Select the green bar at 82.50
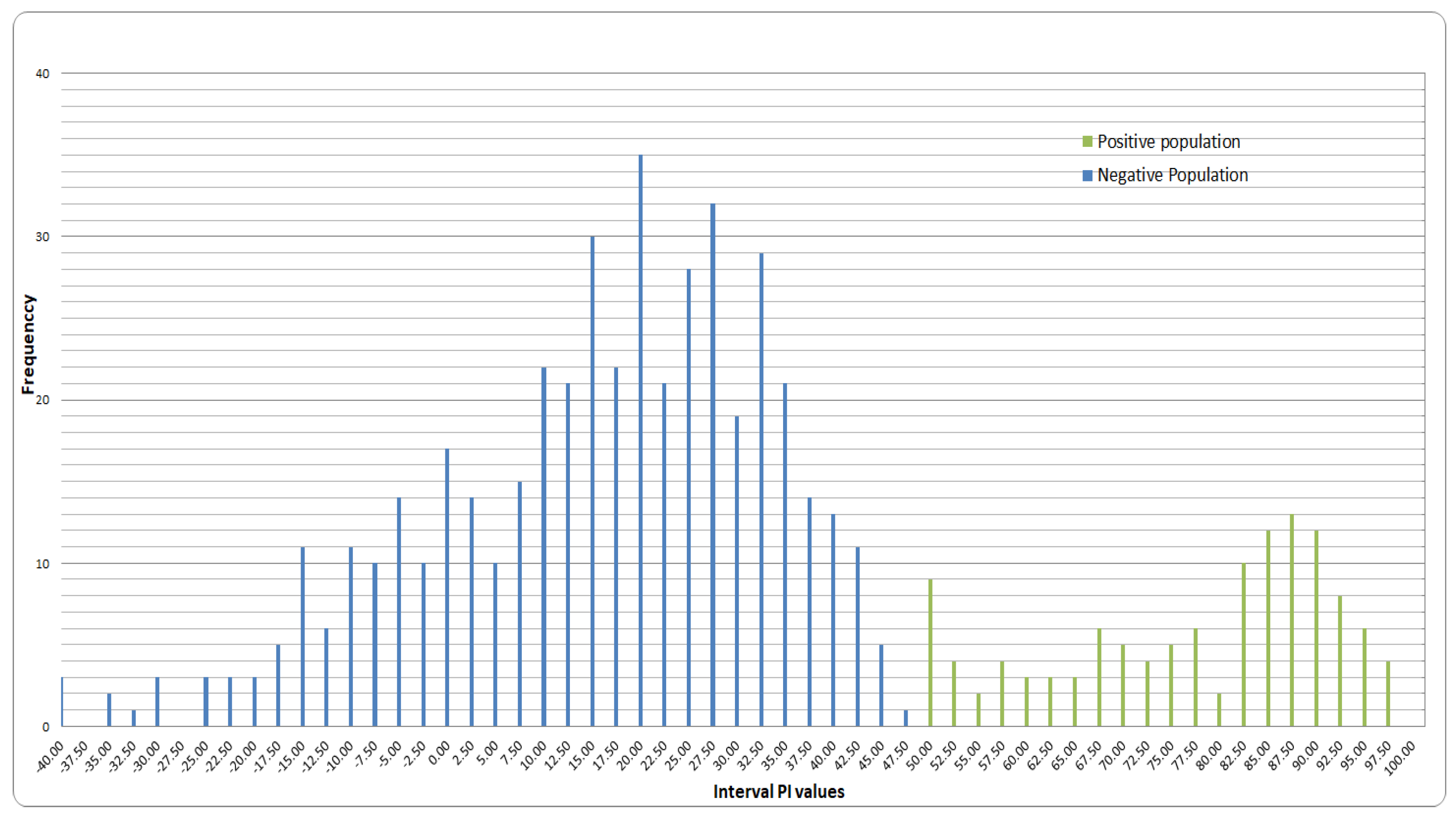Screen dimensions: 1456x827 1244,645
